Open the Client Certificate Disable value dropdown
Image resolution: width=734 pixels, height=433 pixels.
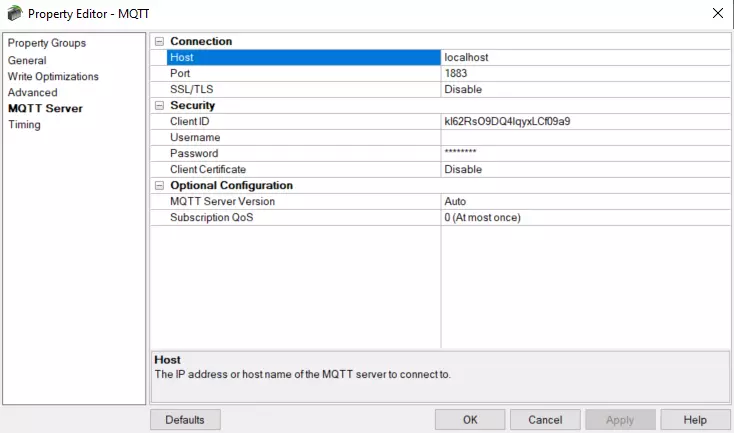point(585,169)
